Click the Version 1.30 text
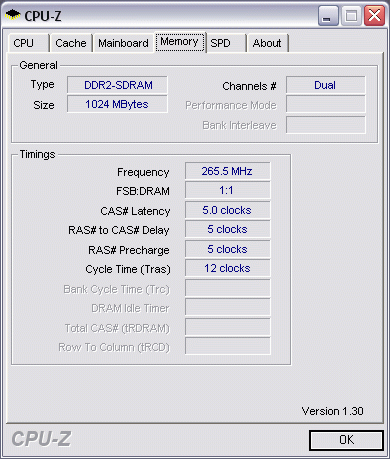The width and height of the screenshot is (390, 459). point(333,411)
